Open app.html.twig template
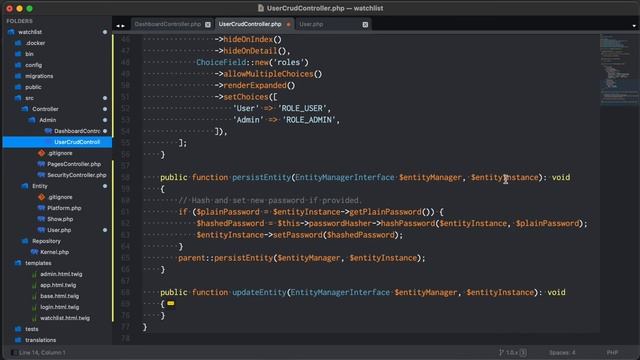This screenshot has width=640, height=360. coord(58,285)
